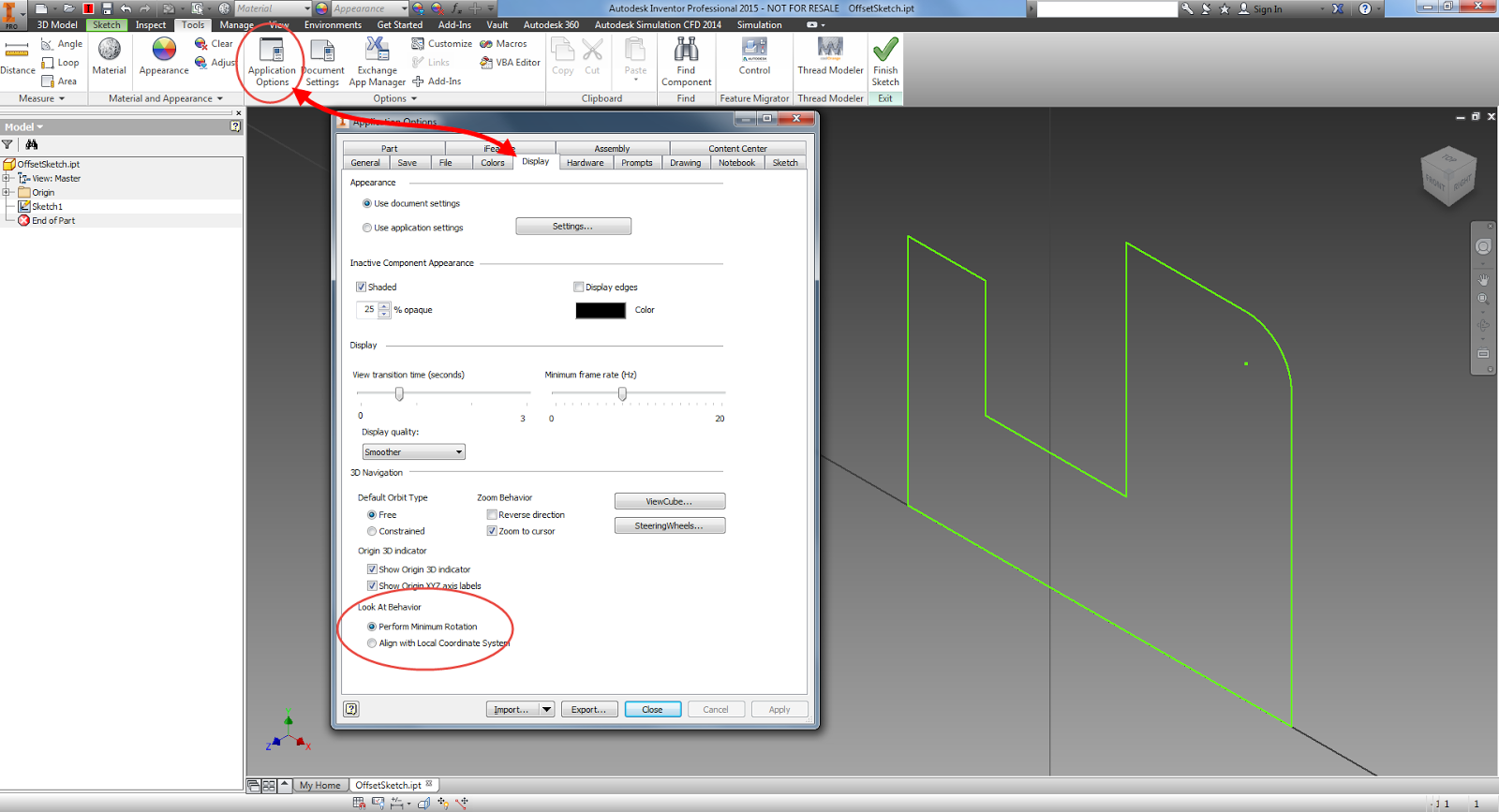Image resolution: width=1499 pixels, height=812 pixels.
Task: Click the browser find binoculars icon
Action: [32, 144]
